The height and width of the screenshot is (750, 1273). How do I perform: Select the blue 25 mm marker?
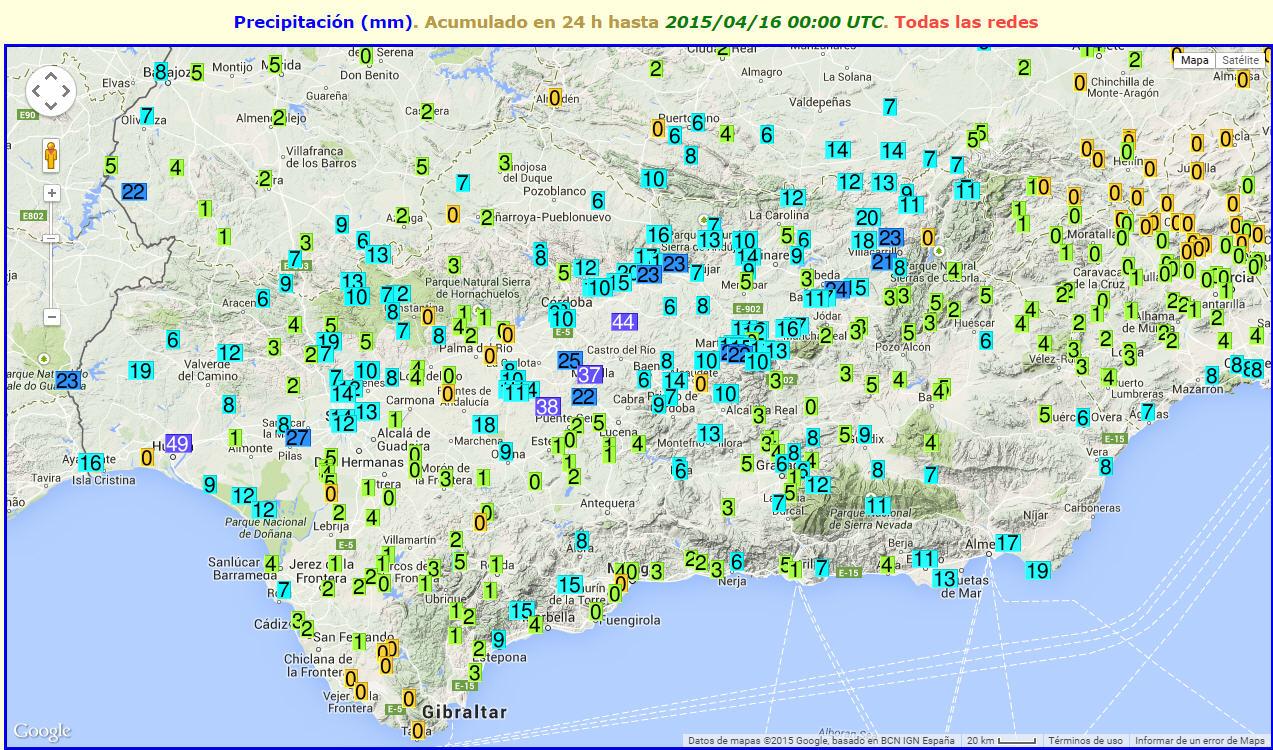(569, 360)
